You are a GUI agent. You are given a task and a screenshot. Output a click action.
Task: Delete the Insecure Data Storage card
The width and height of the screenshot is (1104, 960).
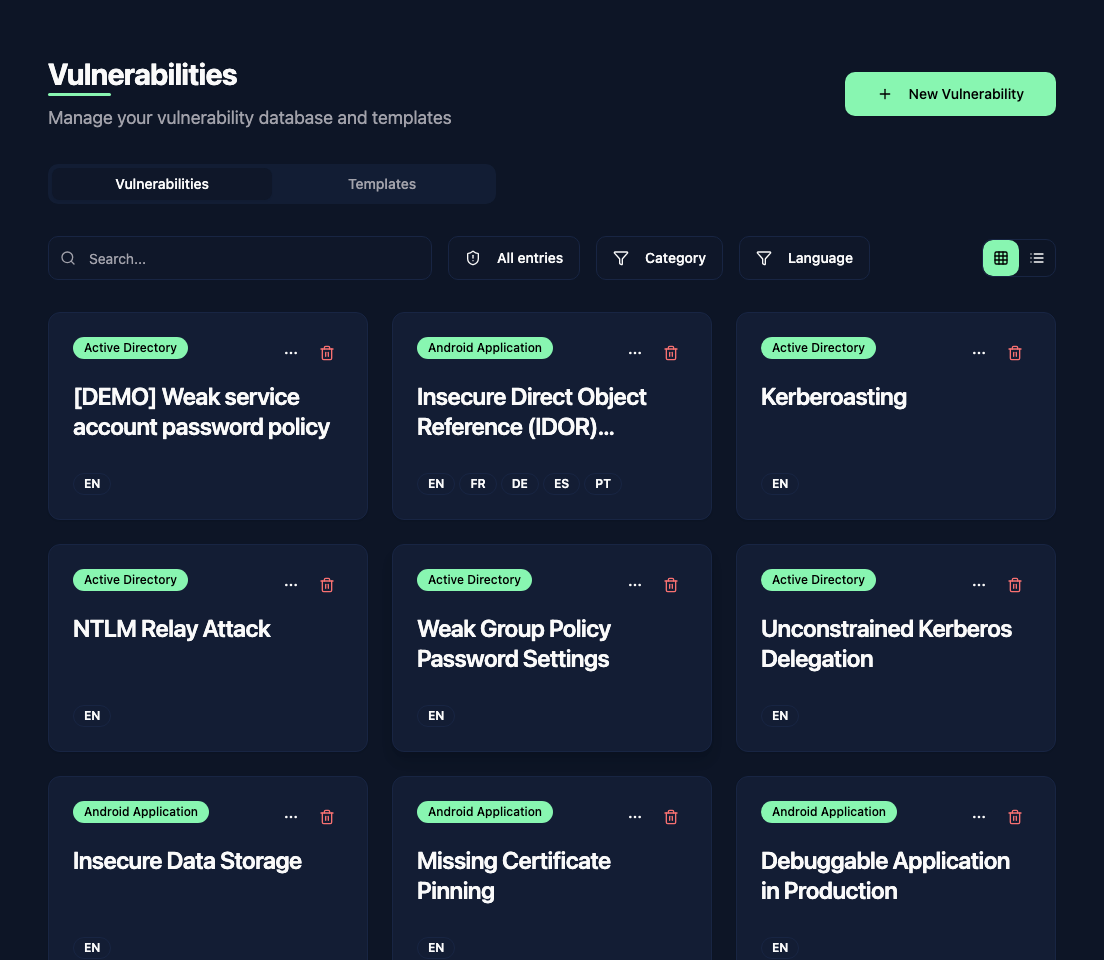tap(327, 817)
